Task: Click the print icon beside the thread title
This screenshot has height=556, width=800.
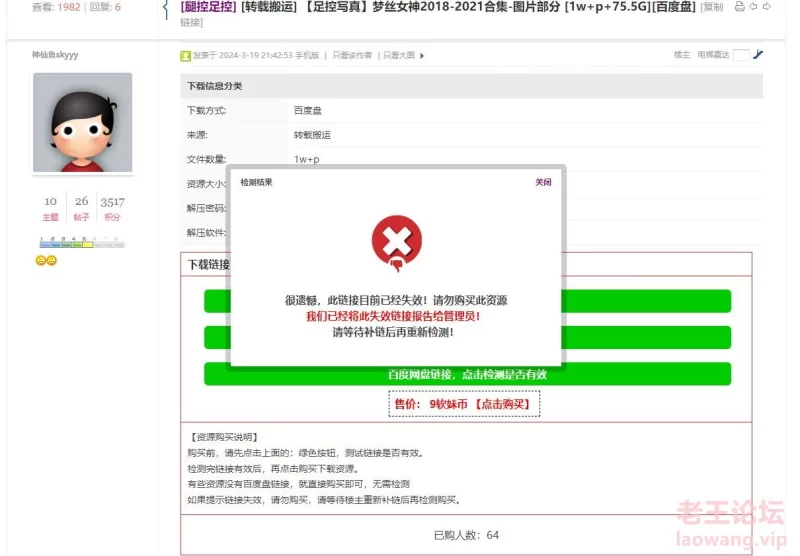Action: (x=739, y=7)
